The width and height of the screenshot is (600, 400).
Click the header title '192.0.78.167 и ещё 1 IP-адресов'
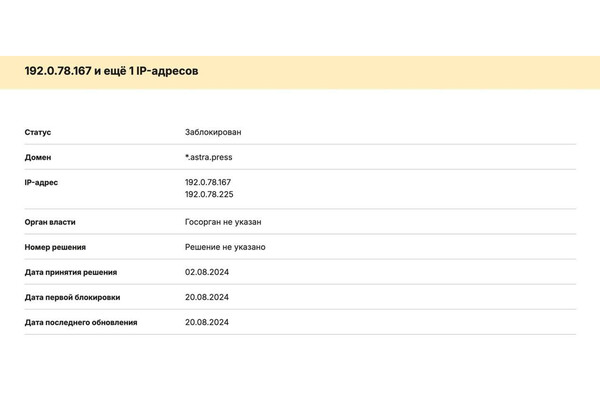click(111, 71)
